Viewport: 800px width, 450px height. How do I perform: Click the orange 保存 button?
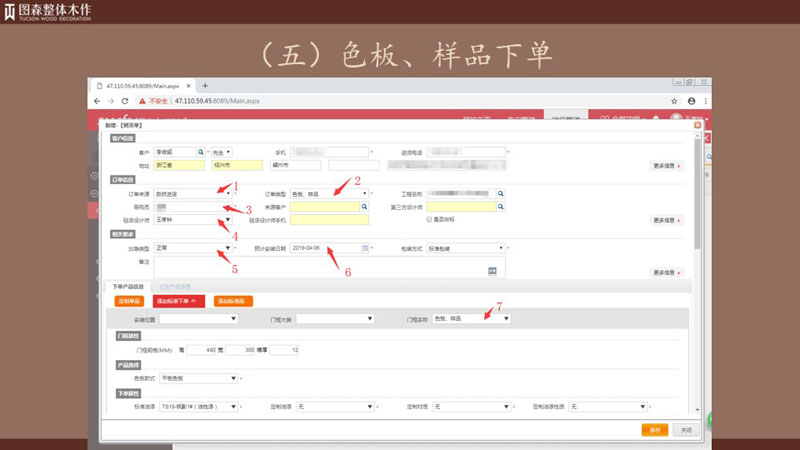tap(654, 429)
